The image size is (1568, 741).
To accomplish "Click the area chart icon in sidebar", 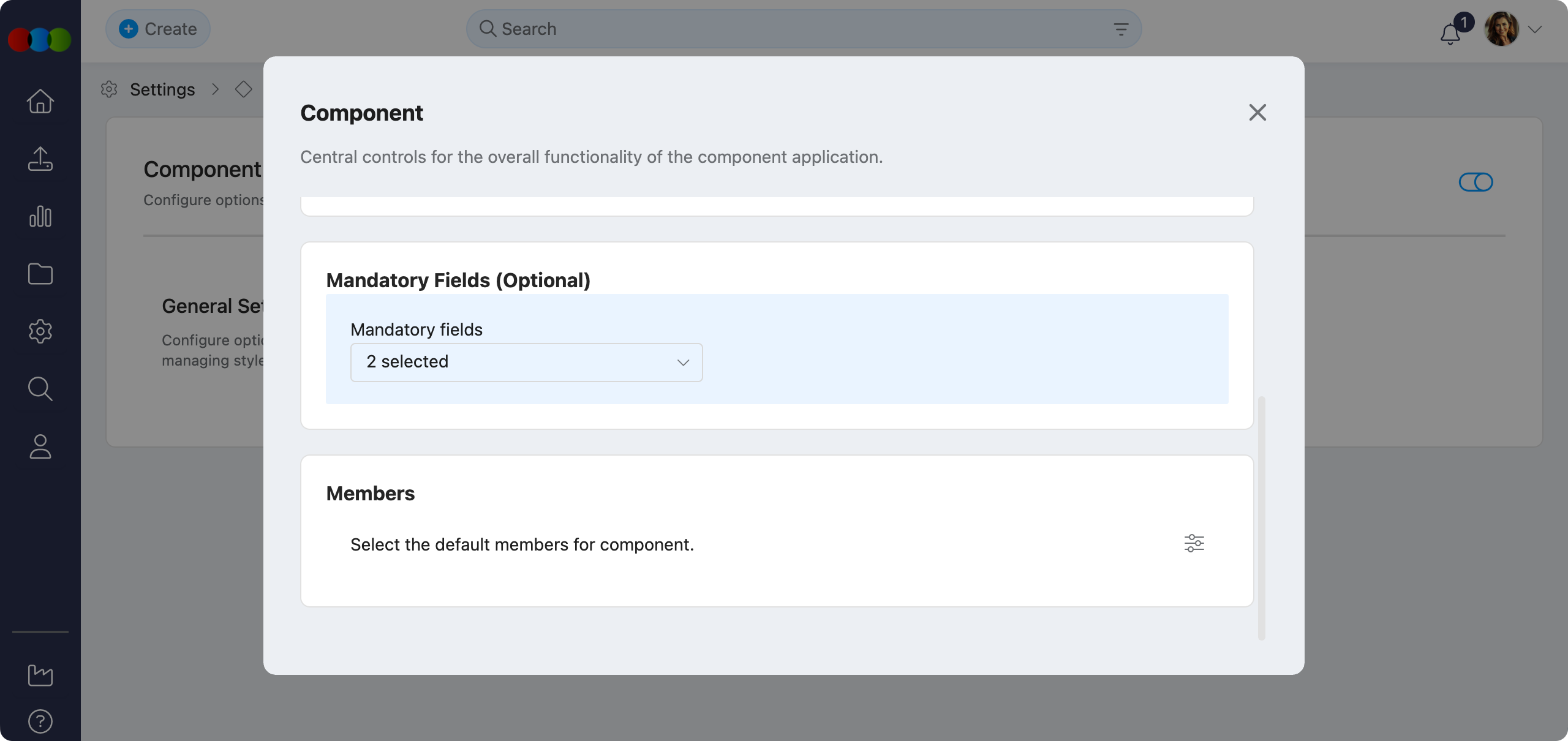I will (40, 675).
